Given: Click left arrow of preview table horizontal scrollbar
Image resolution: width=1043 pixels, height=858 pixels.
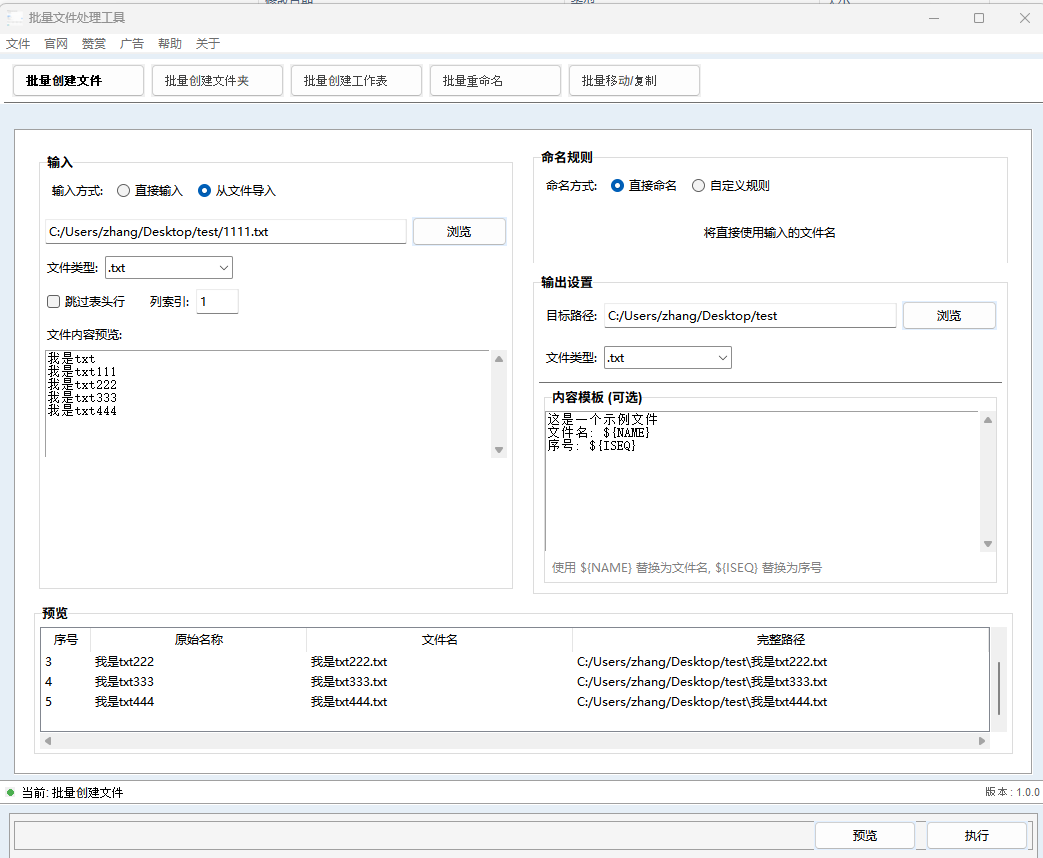Looking at the screenshot, I should pyautogui.click(x=47, y=741).
